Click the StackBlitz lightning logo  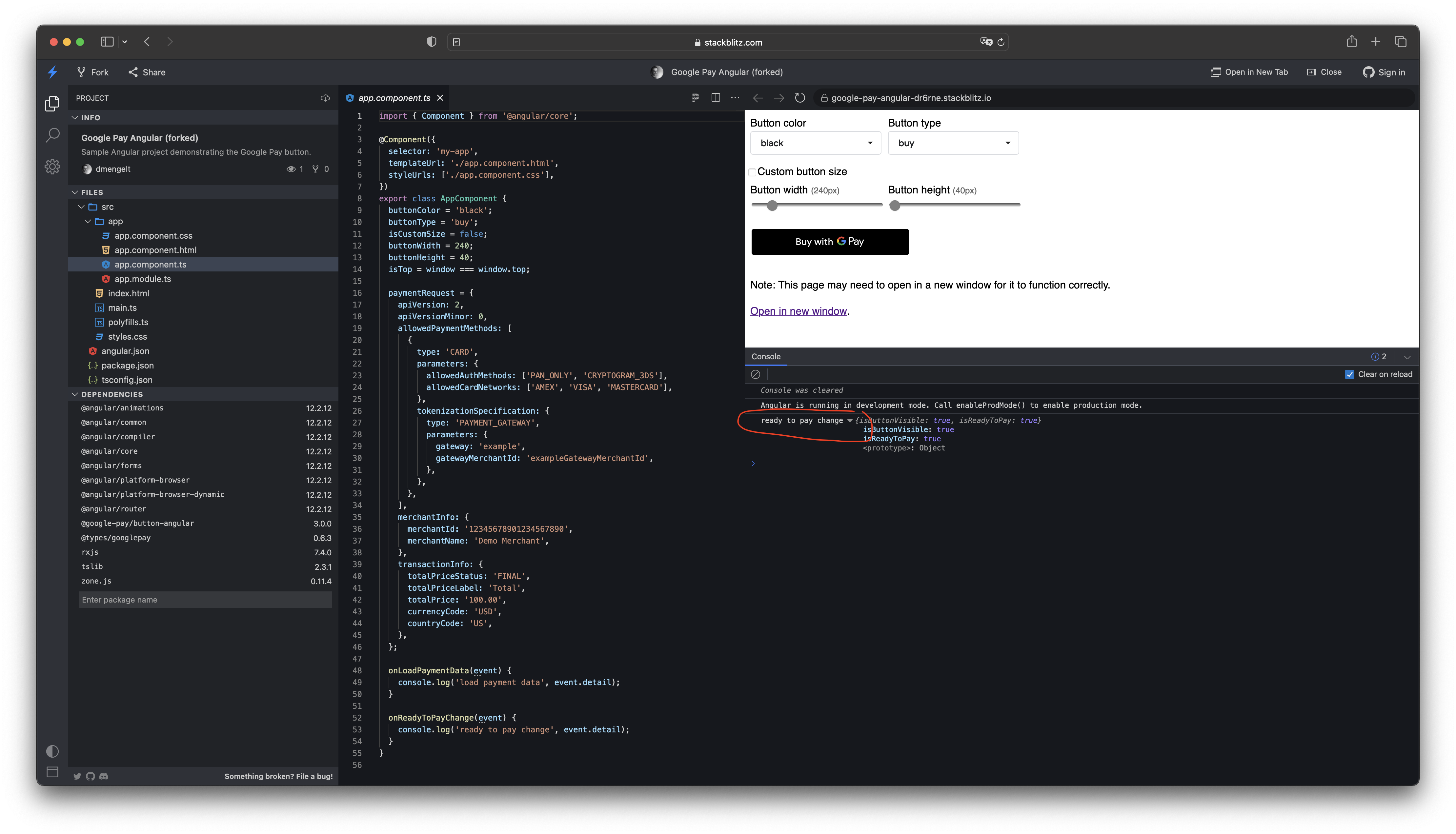(x=52, y=72)
